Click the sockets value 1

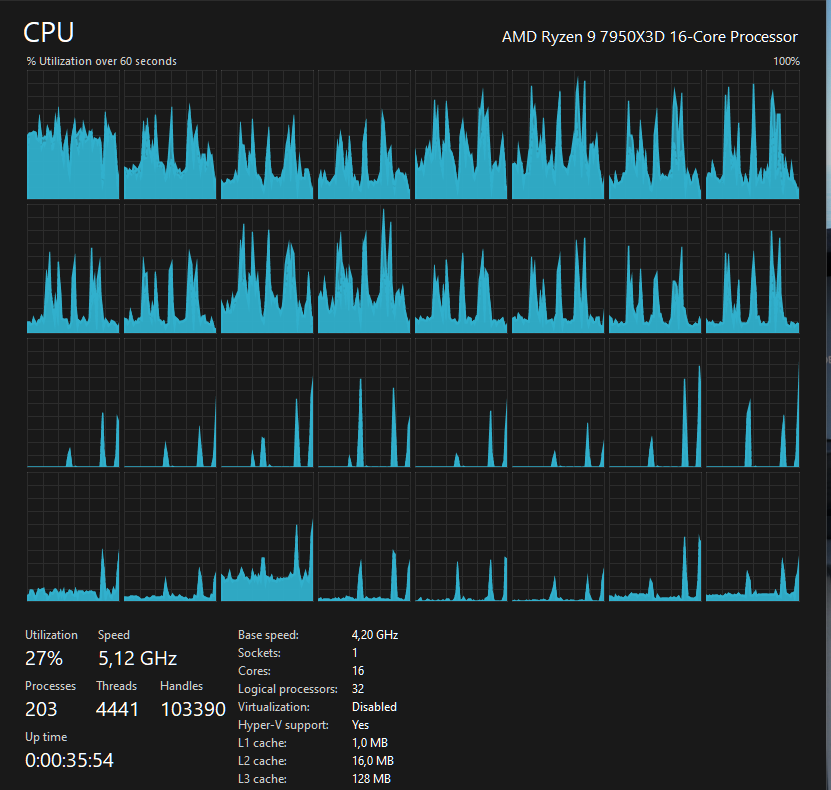tap(355, 653)
